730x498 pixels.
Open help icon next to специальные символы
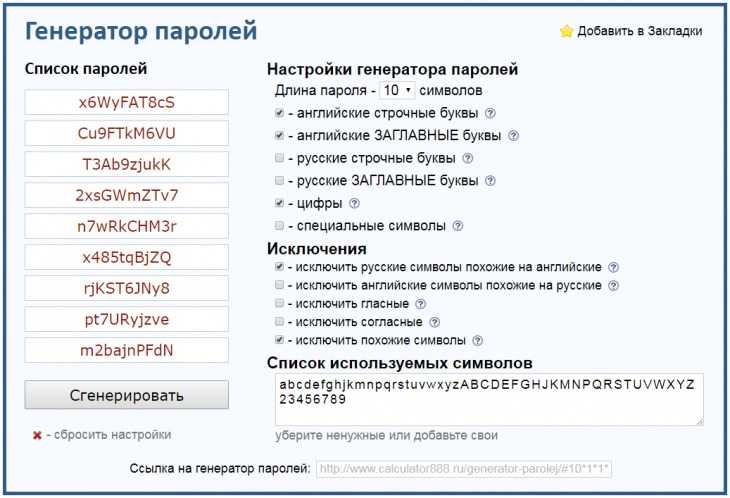[458, 226]
